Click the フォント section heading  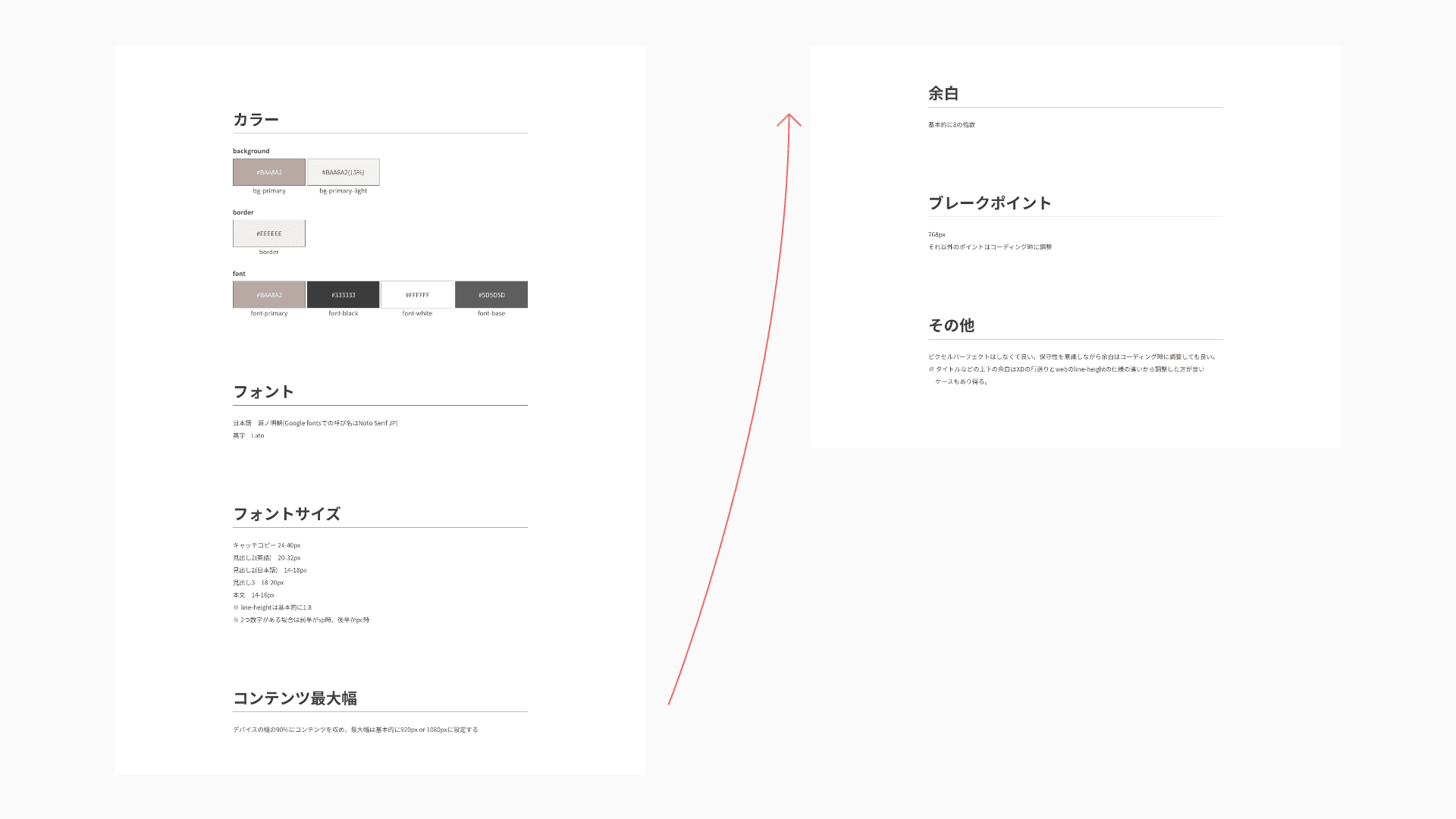pyautogui.click(x=264, y=392)
